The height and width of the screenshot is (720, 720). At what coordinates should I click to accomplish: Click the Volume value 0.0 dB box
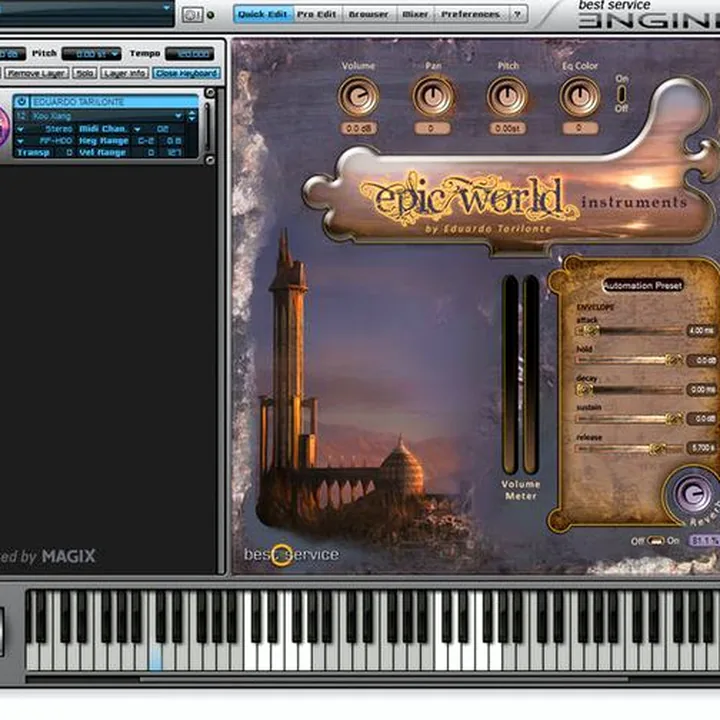pos(359,129)
